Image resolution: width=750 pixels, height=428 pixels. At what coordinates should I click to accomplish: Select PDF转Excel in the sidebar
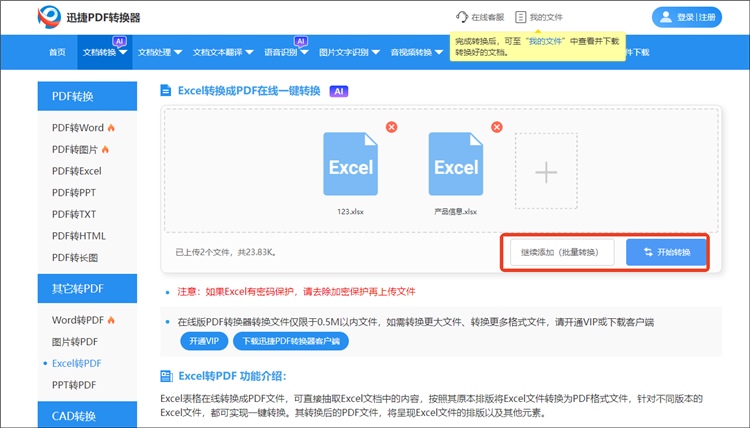(x=77, y=171)
